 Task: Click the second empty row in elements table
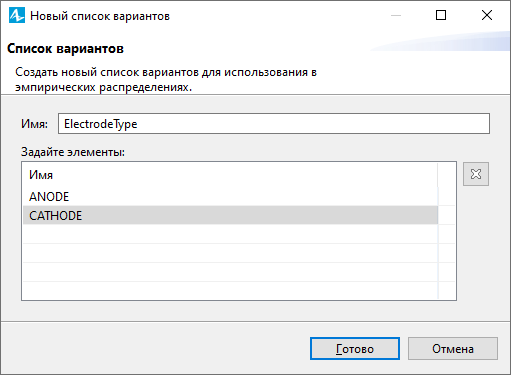tap(230, 253)
